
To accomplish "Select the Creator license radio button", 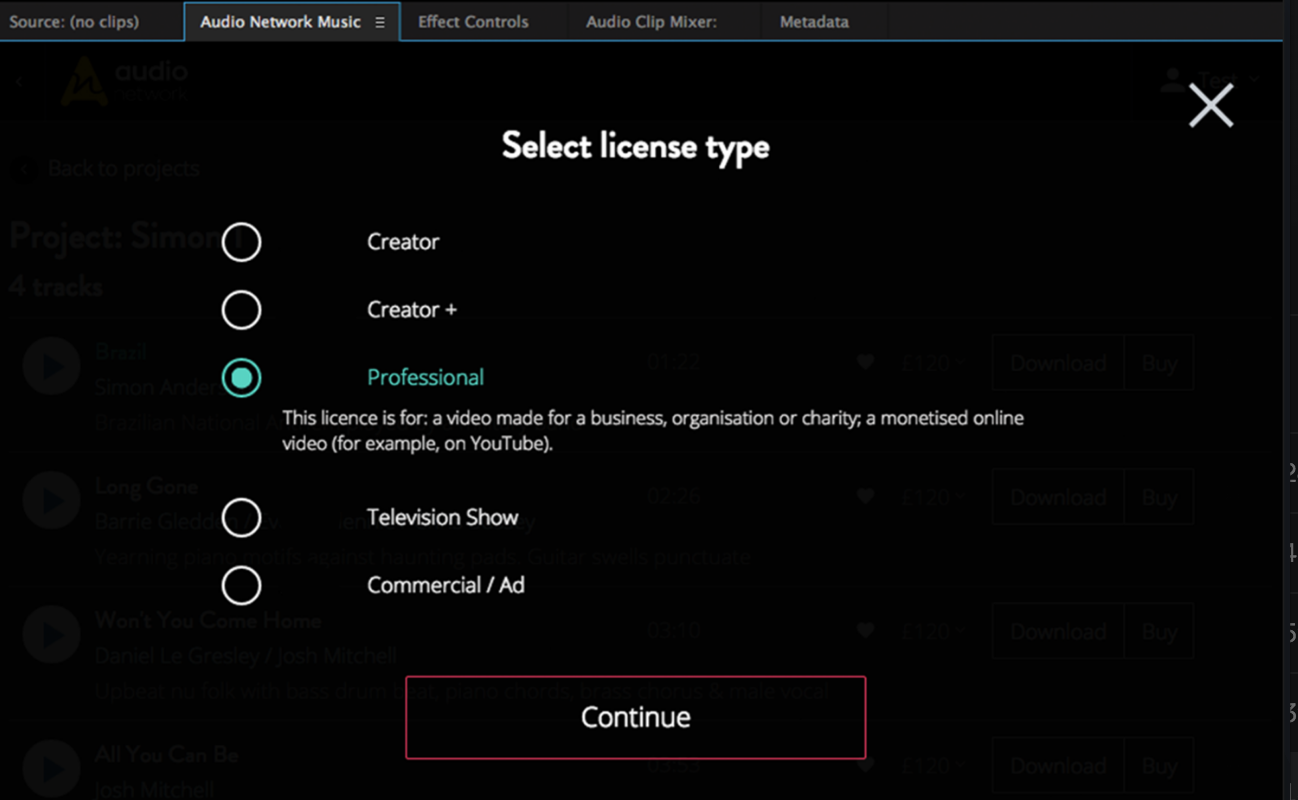I will tap(241, 241).
